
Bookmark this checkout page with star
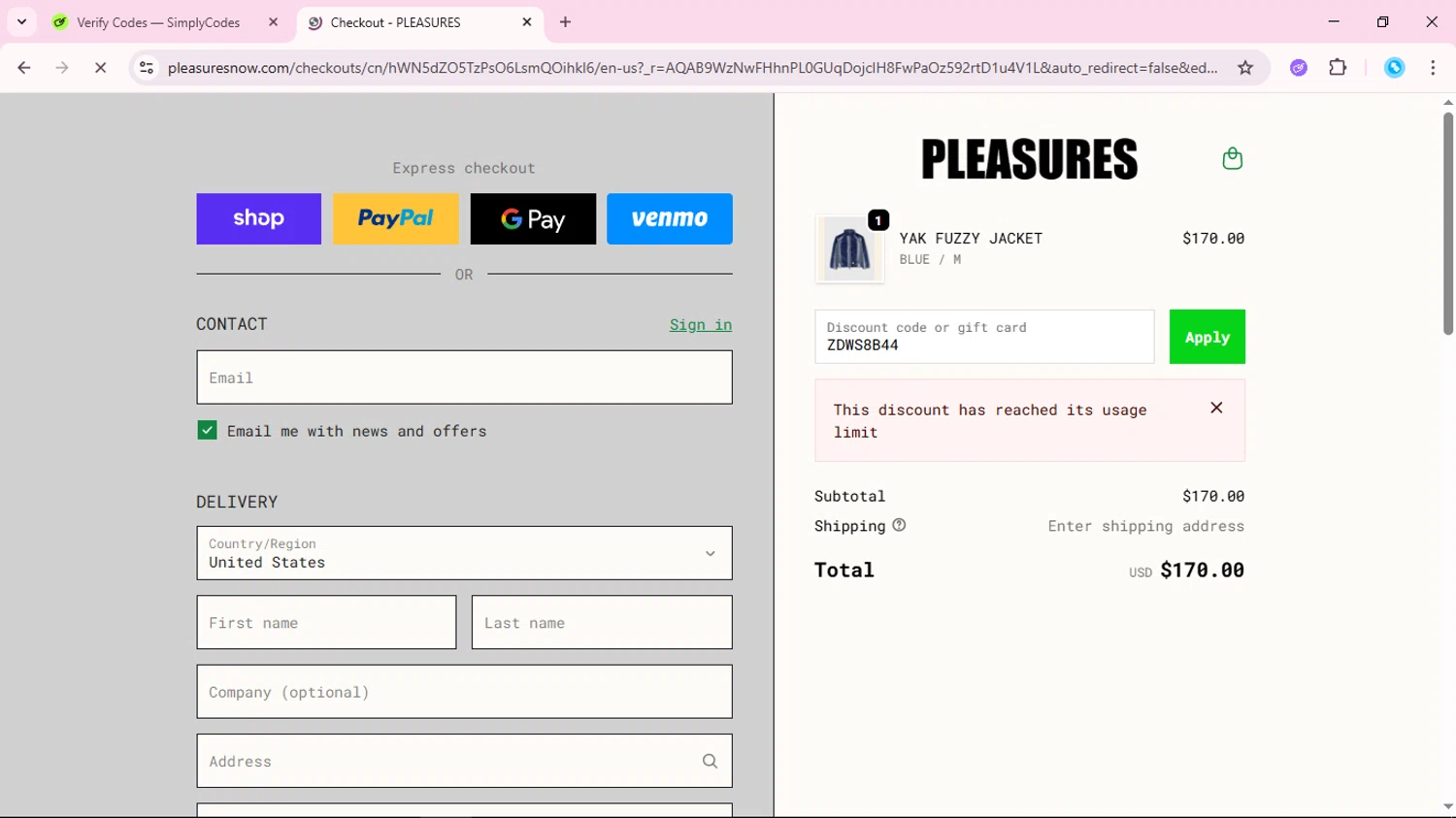pos(1245,68)
